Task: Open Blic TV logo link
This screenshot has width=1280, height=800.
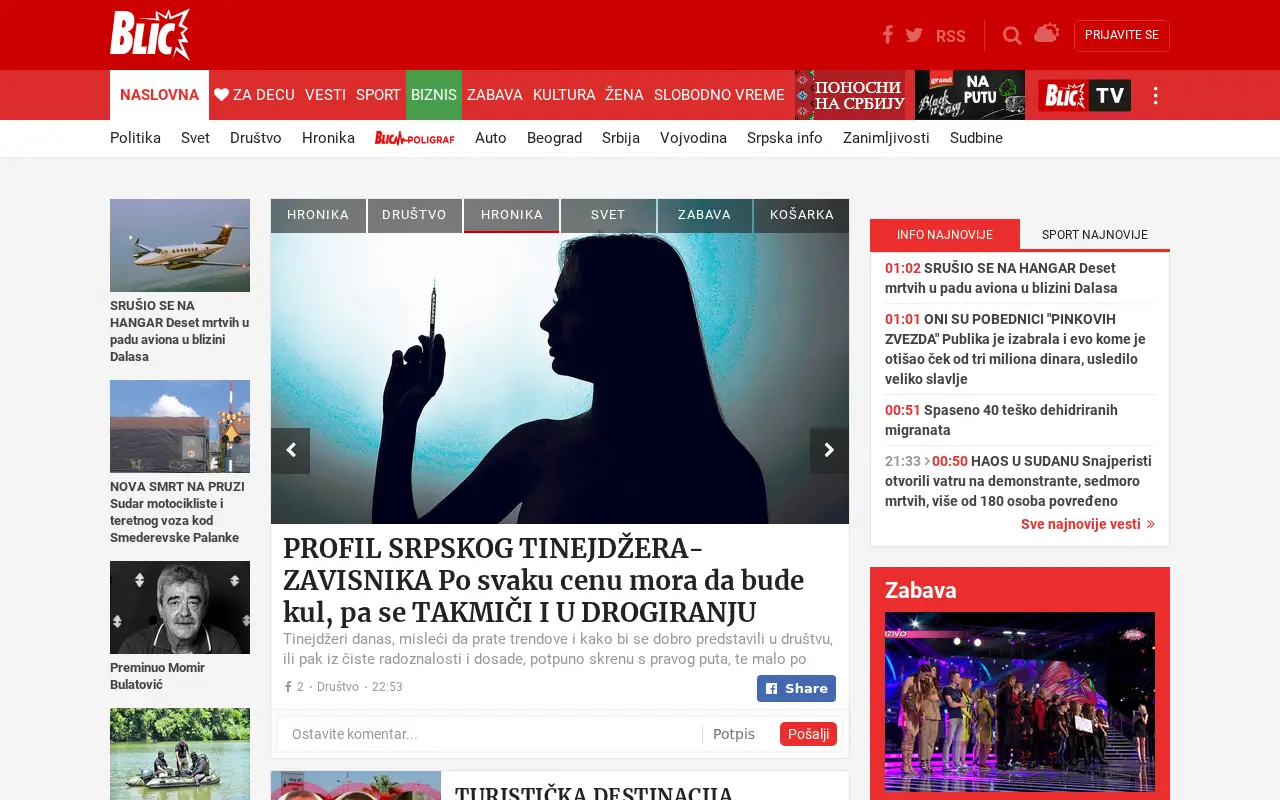Action: coord(1085,95)
